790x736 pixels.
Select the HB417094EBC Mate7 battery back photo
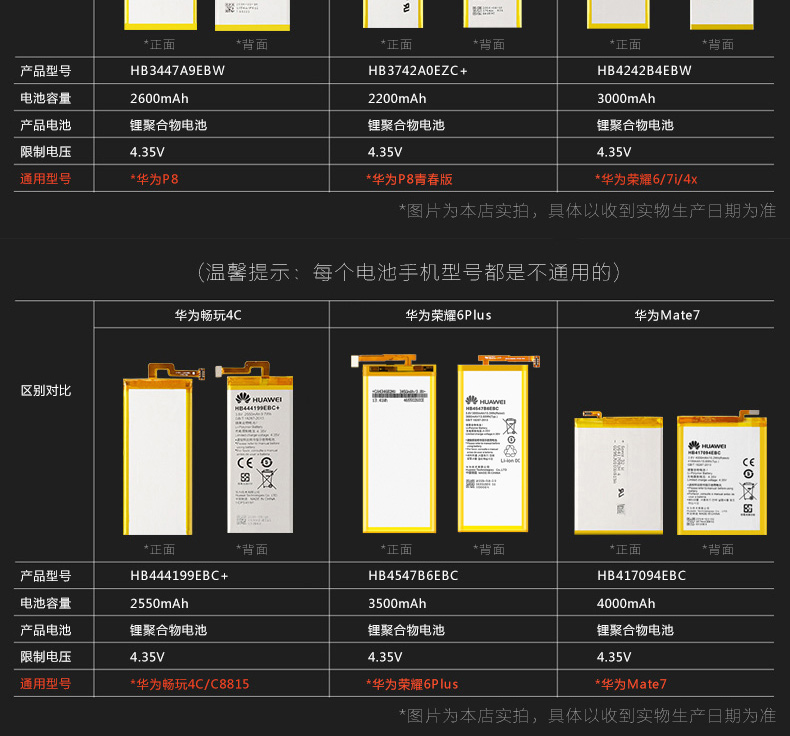(x=722, y=472)
